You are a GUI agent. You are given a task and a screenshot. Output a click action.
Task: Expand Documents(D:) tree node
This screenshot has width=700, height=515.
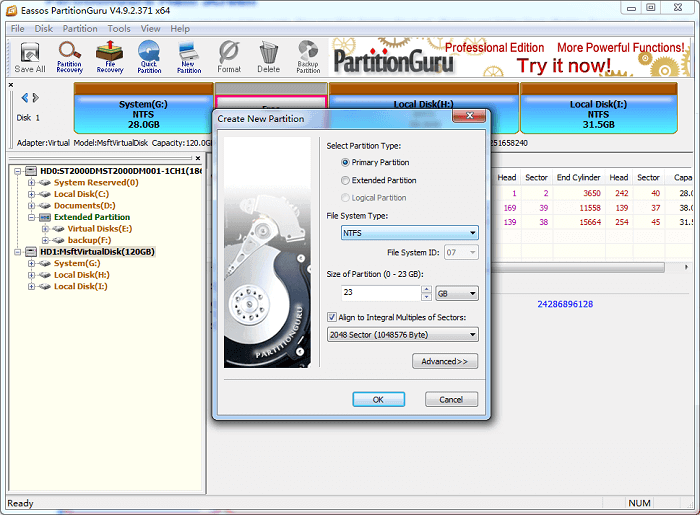[31, 206]
